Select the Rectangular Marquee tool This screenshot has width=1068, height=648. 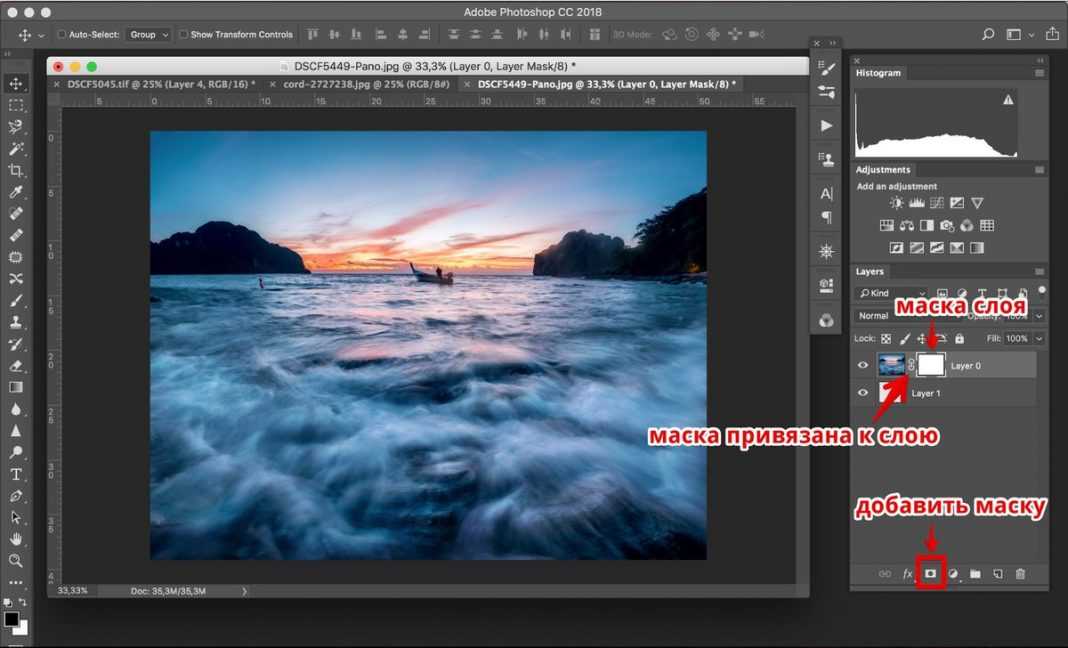pyautogui.click(x=16, y=105)
